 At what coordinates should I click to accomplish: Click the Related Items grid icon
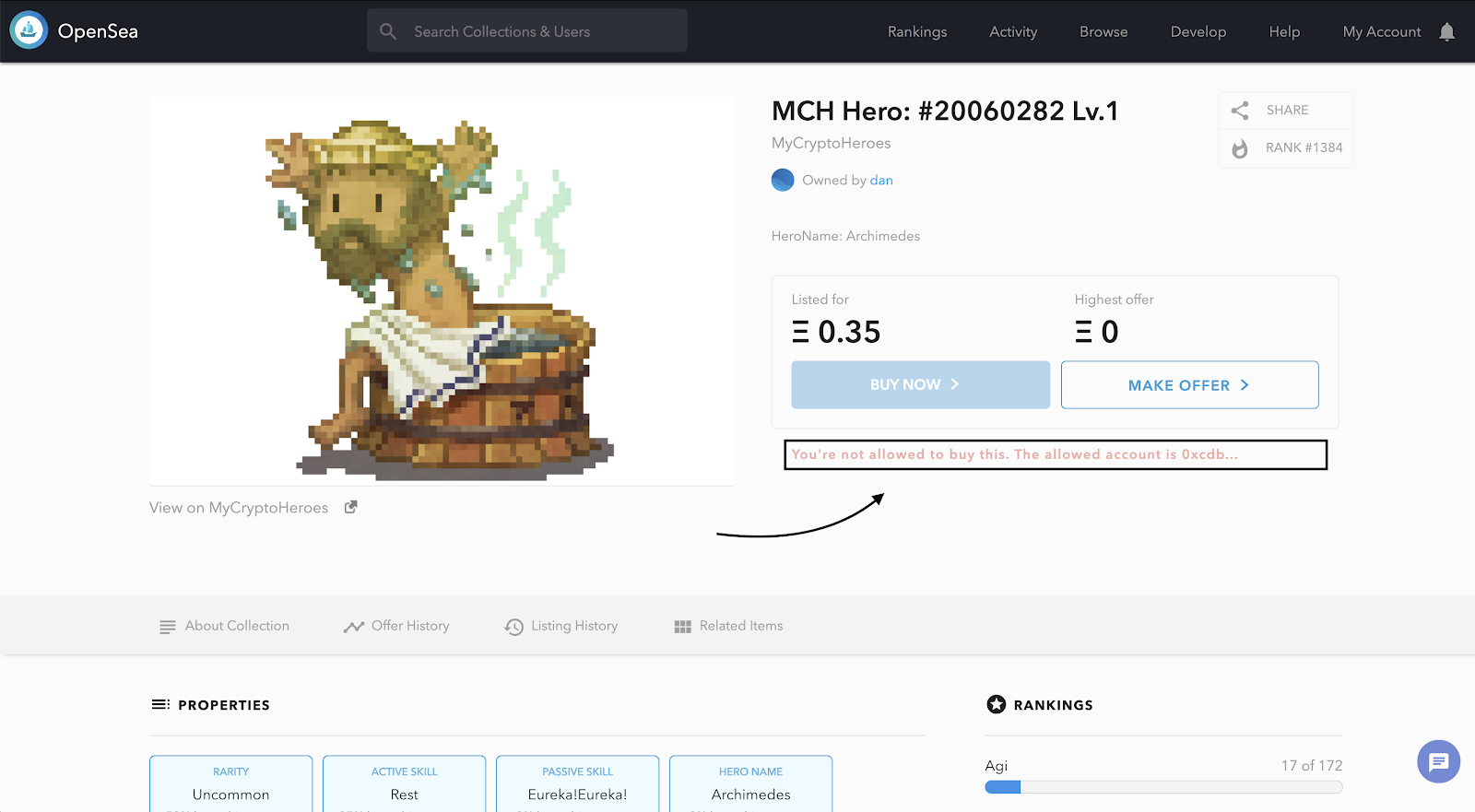tap(682, 627)
